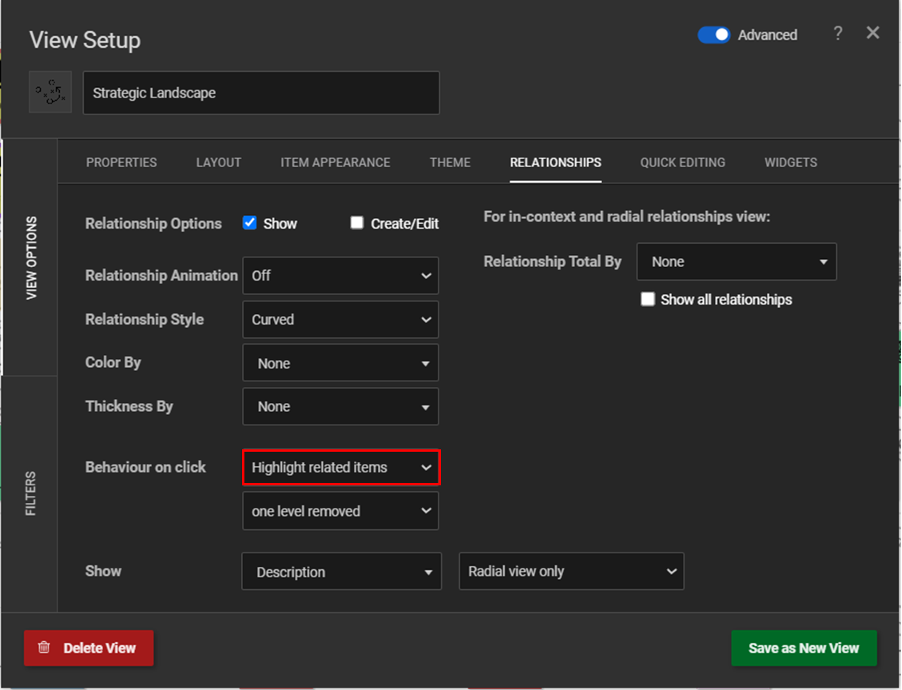Expand the Color By dropdown

tap(341, 363)
